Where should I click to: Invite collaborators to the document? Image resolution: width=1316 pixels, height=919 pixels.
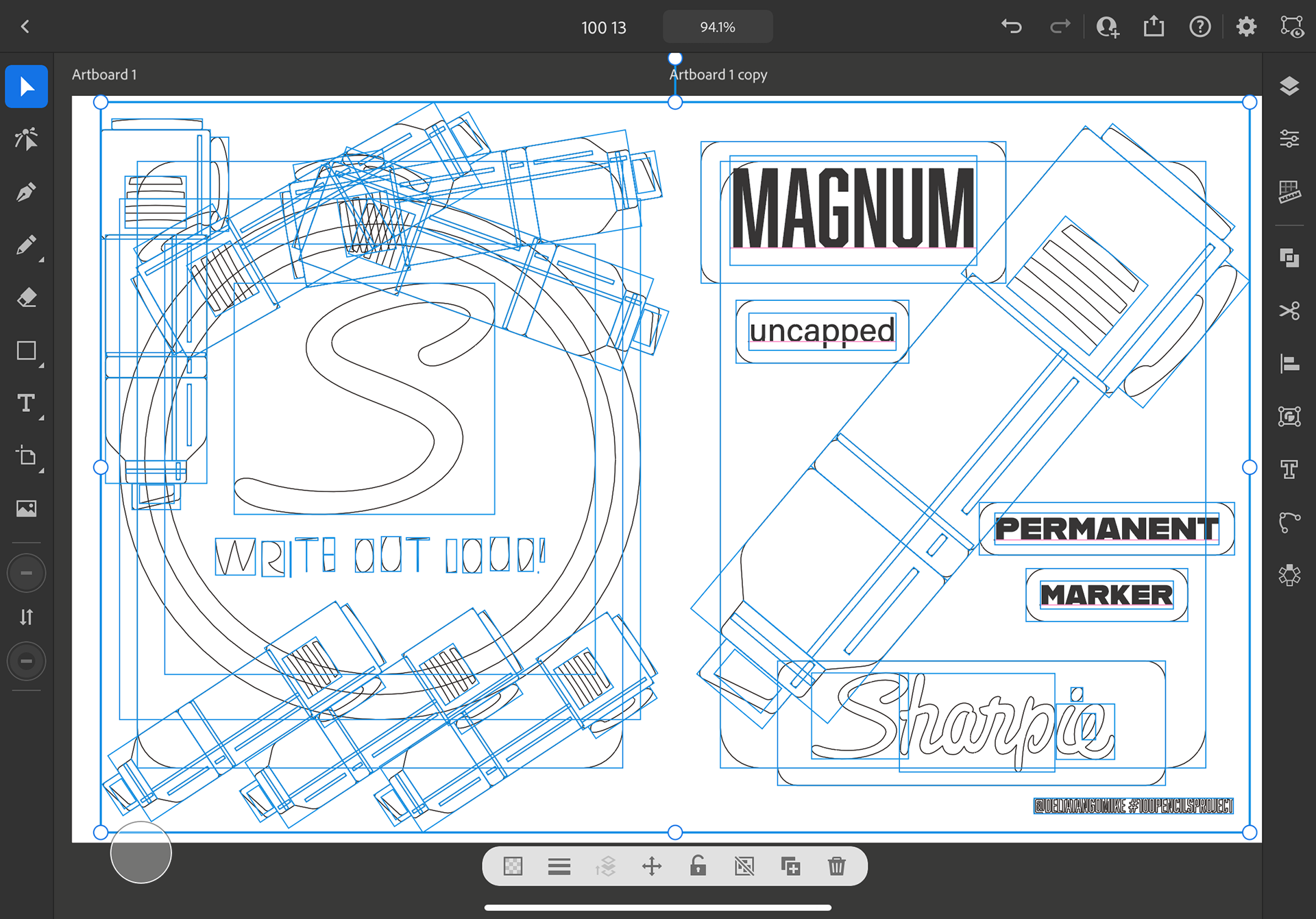[1108, 27]
